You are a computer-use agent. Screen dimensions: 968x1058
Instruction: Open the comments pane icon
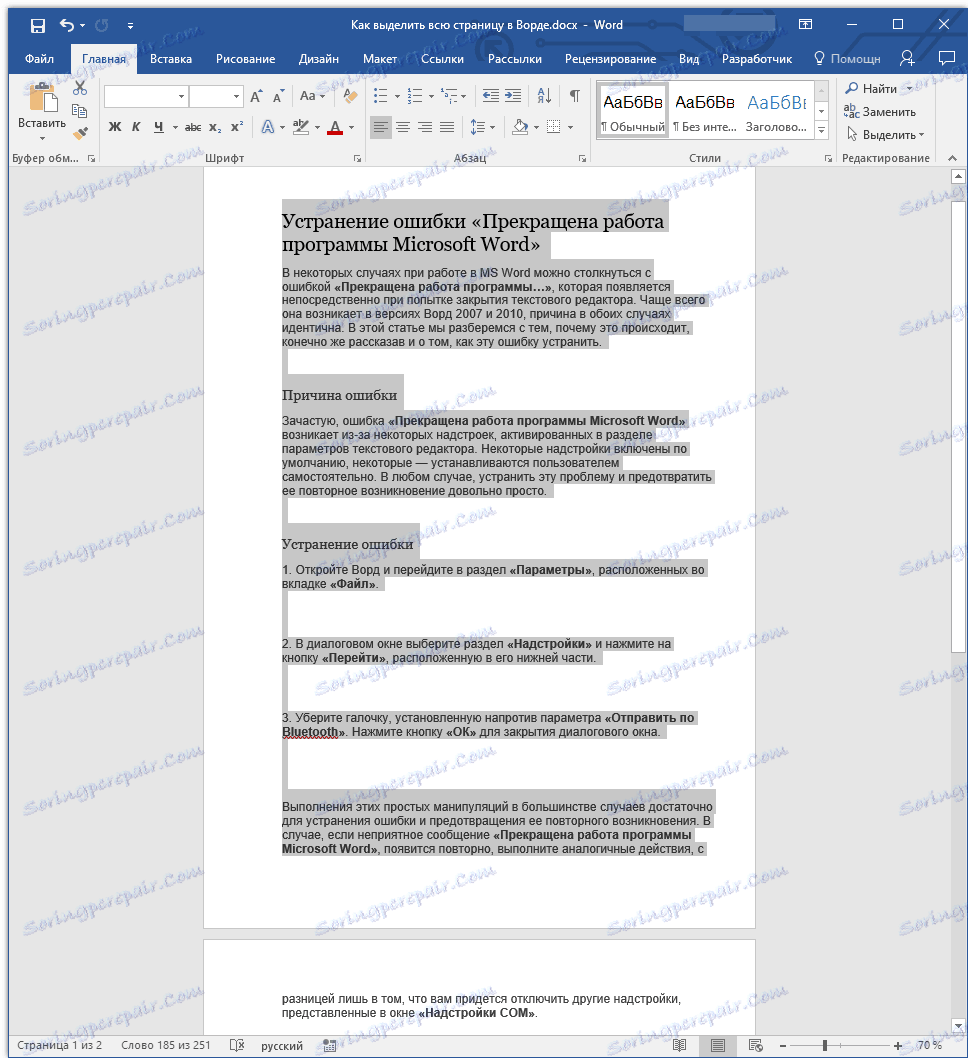[947, 59]
